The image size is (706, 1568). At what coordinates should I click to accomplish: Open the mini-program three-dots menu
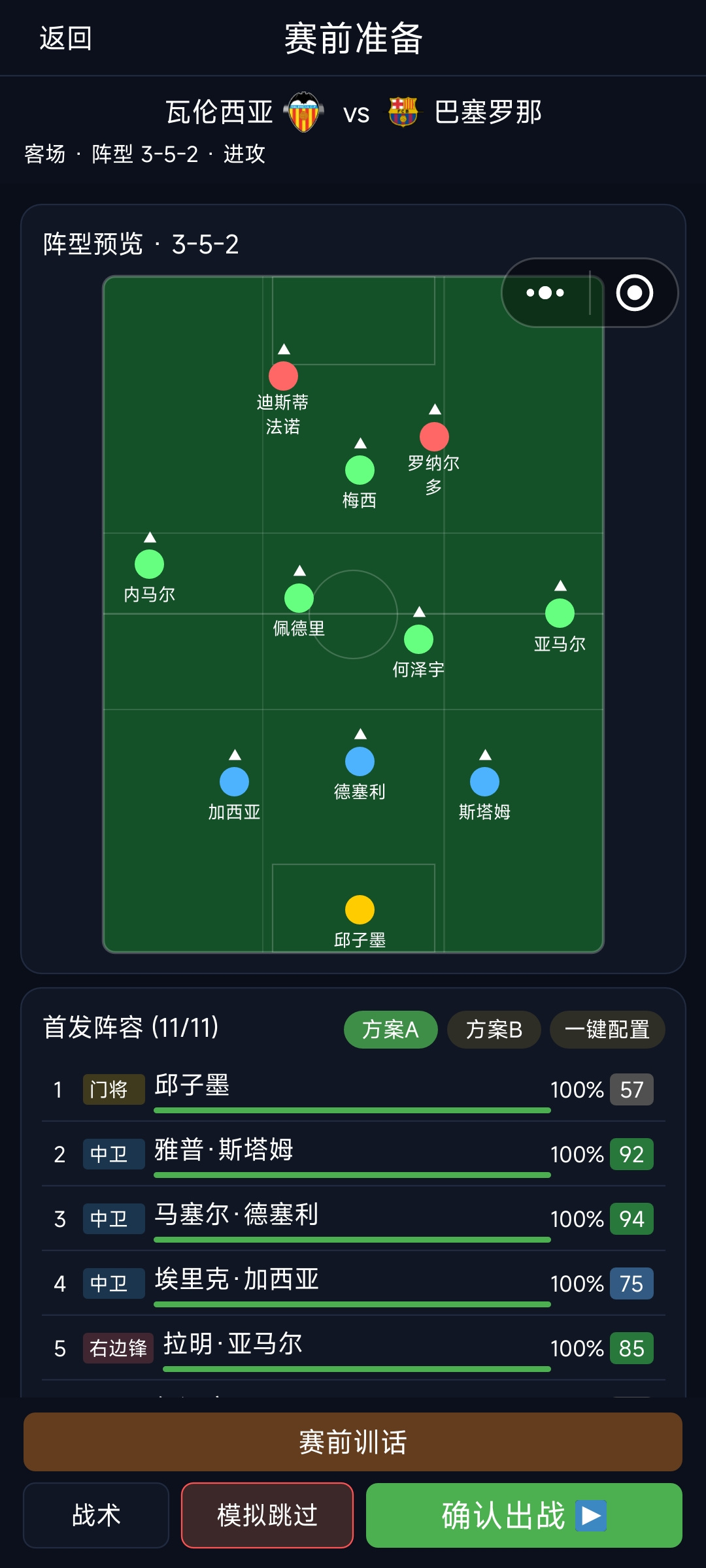click(545, 293)
